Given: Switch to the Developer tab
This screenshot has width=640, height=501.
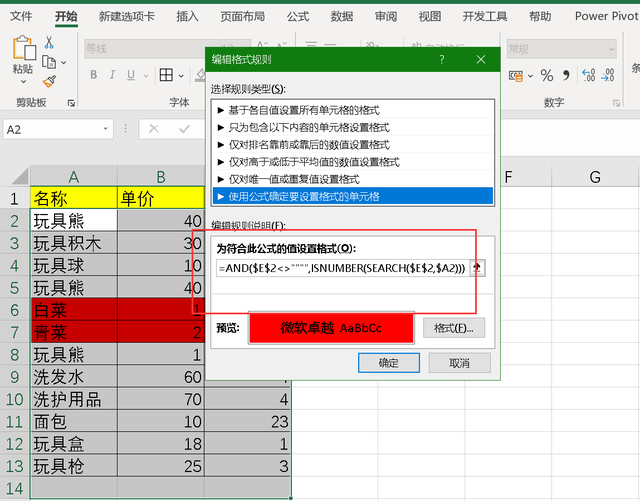Looking at the screenshot, I should pos(485,16).
